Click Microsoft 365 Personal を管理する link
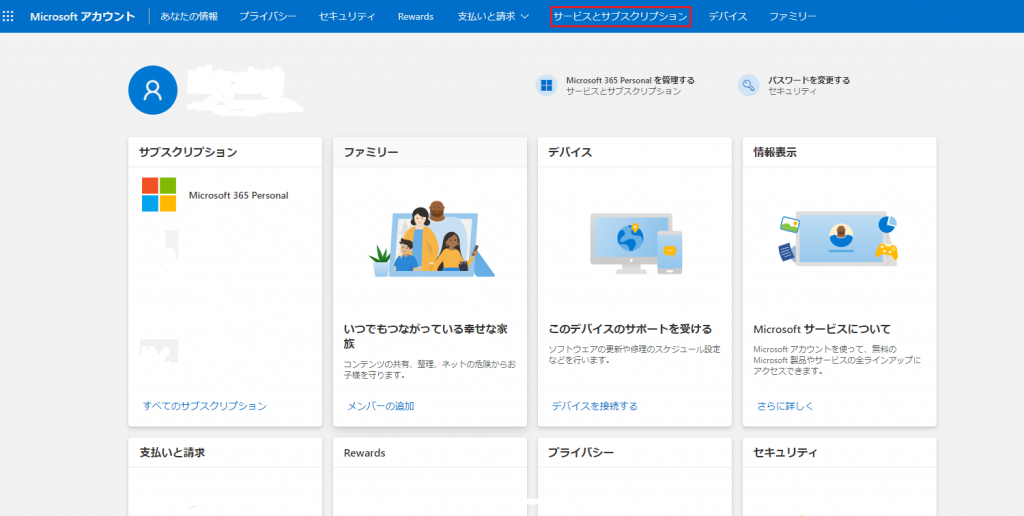1024x516 pixels. pyautogui.click(x=630, y=80)
